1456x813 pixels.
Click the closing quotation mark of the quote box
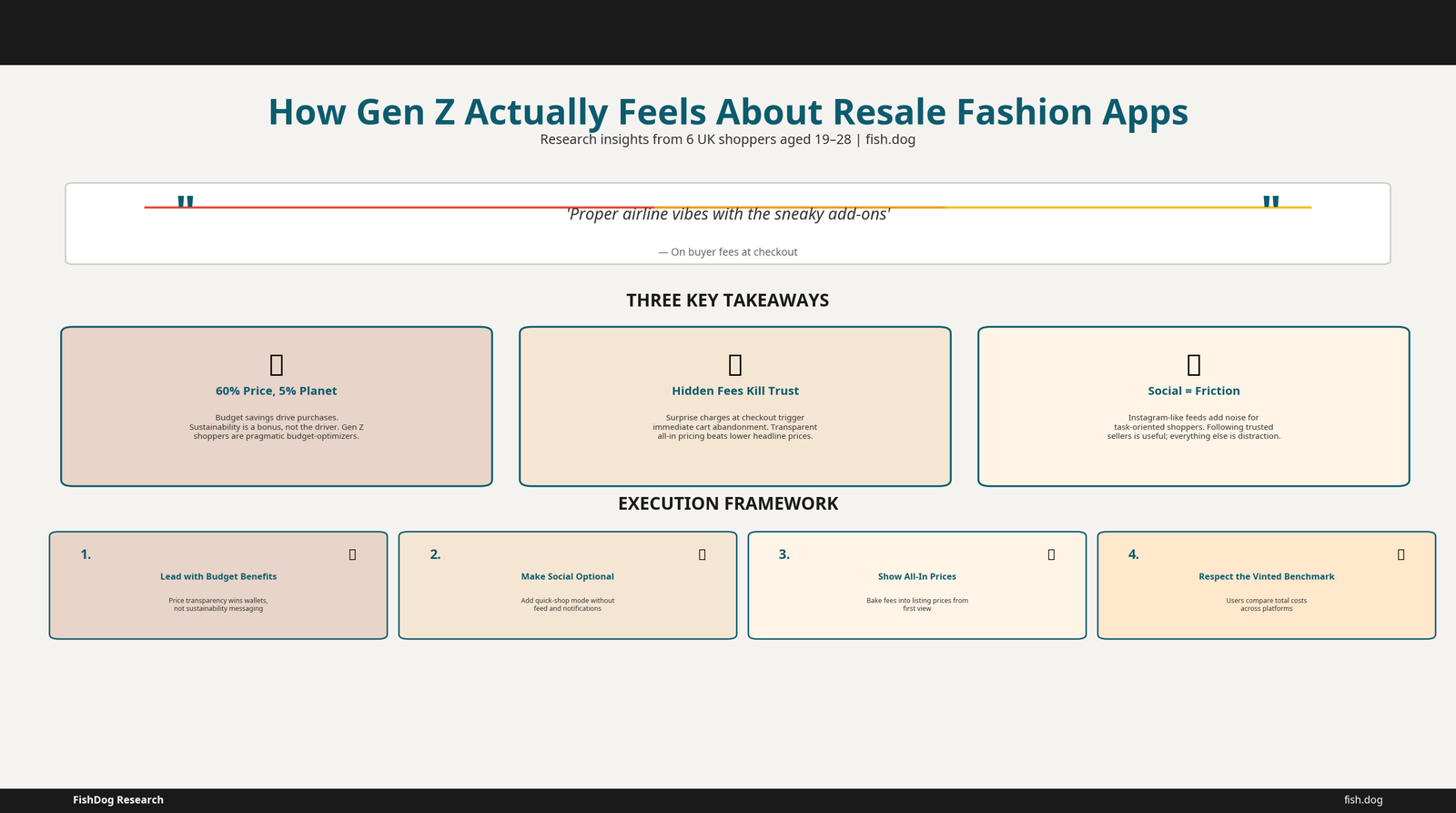click(1271, 202)
